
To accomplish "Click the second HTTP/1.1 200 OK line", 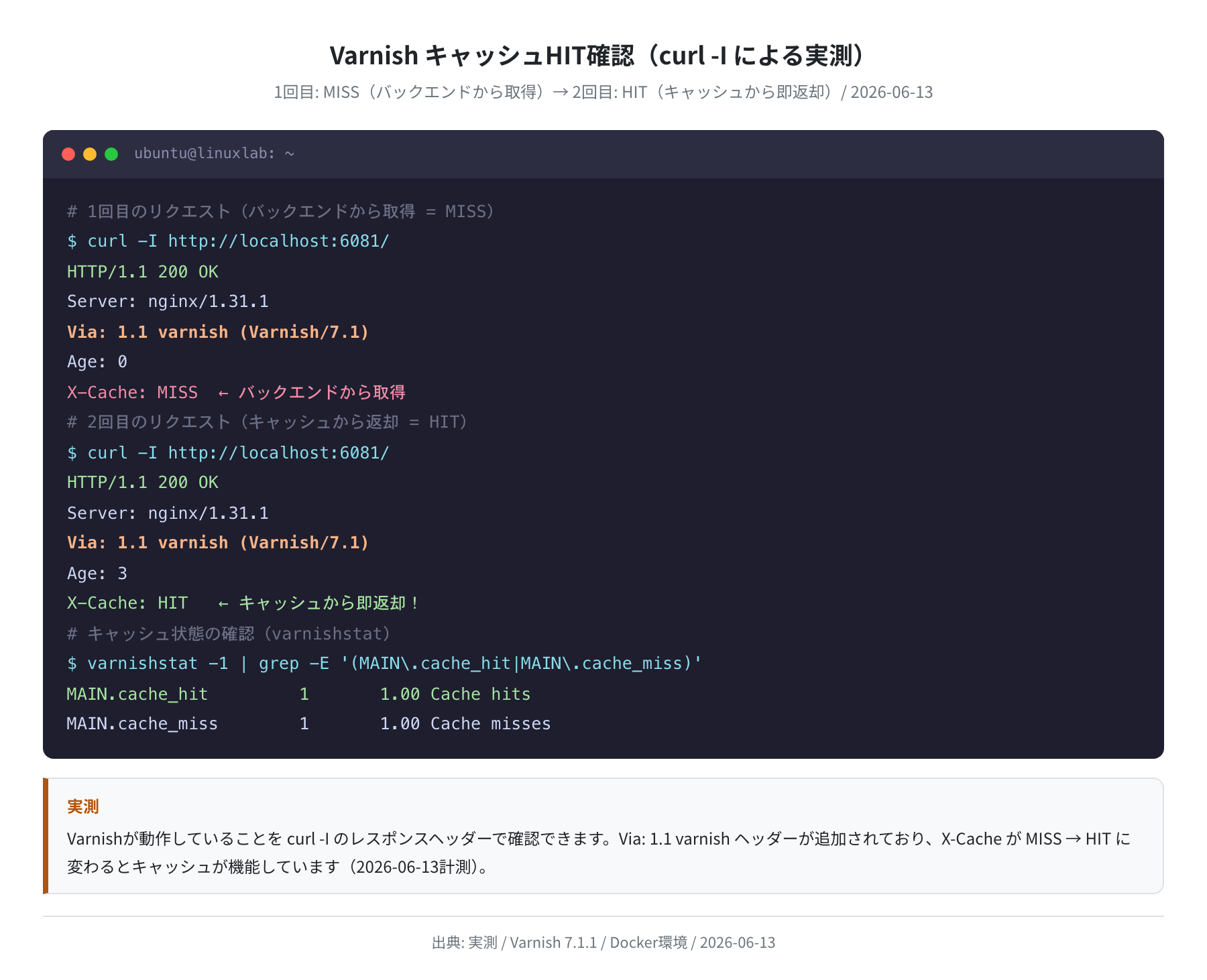I will click(x=143, y=483).
